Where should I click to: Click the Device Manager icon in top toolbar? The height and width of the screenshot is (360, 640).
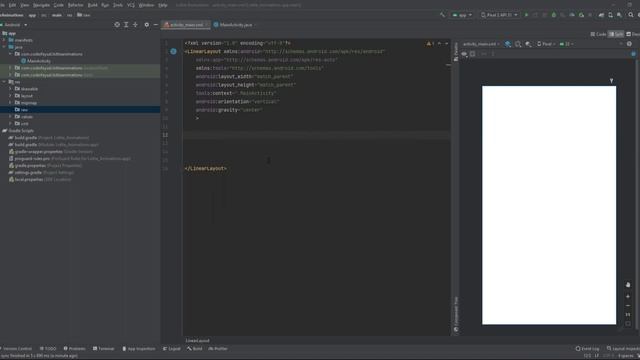(610, 15)
